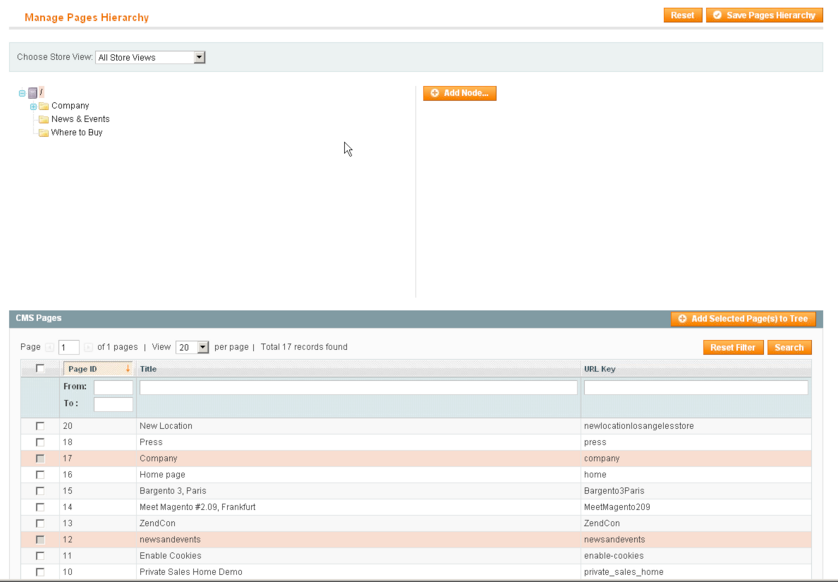Click the root node icon in tree
Viewport: 838px width, 582px height.
coord(33,93)
